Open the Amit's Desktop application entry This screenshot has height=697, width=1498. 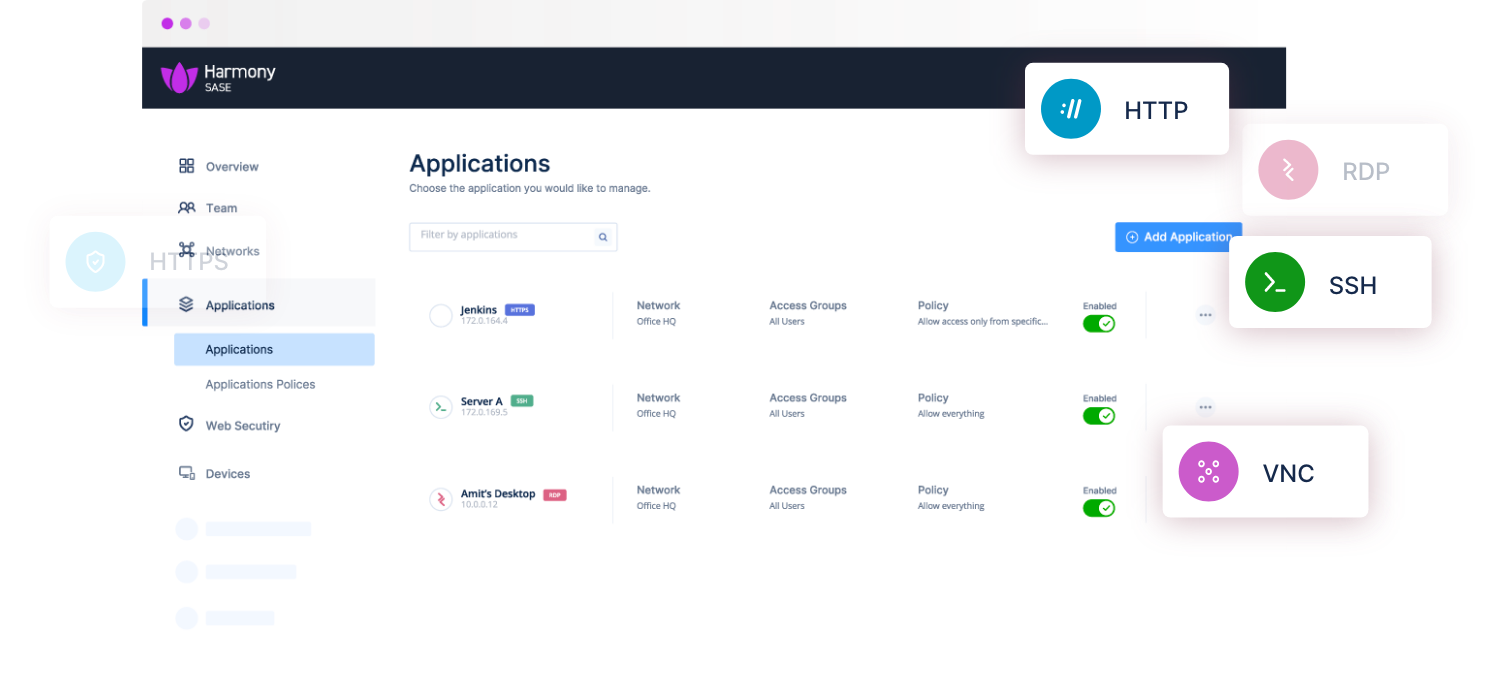tap(497, 494)
